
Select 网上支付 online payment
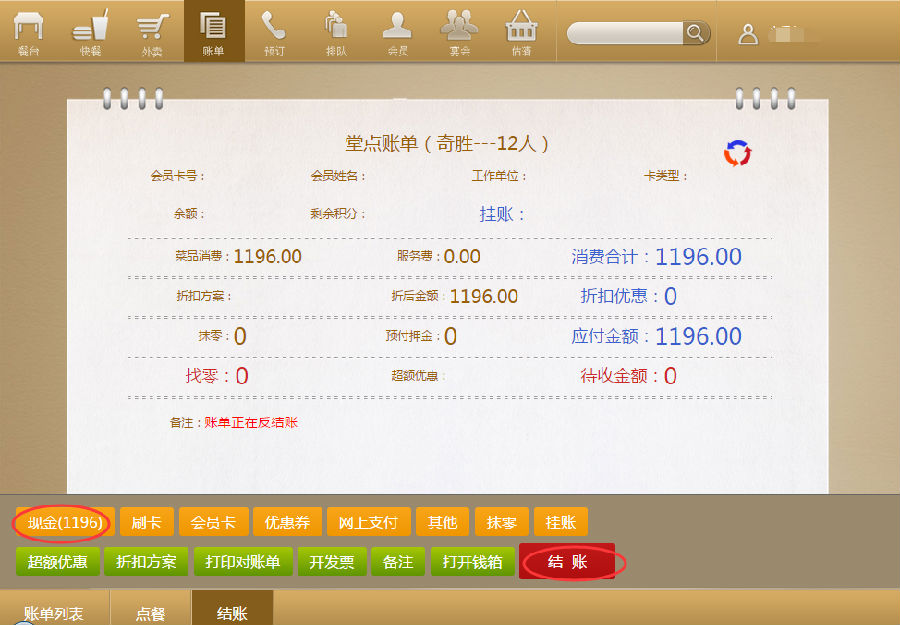coord(368,522)
